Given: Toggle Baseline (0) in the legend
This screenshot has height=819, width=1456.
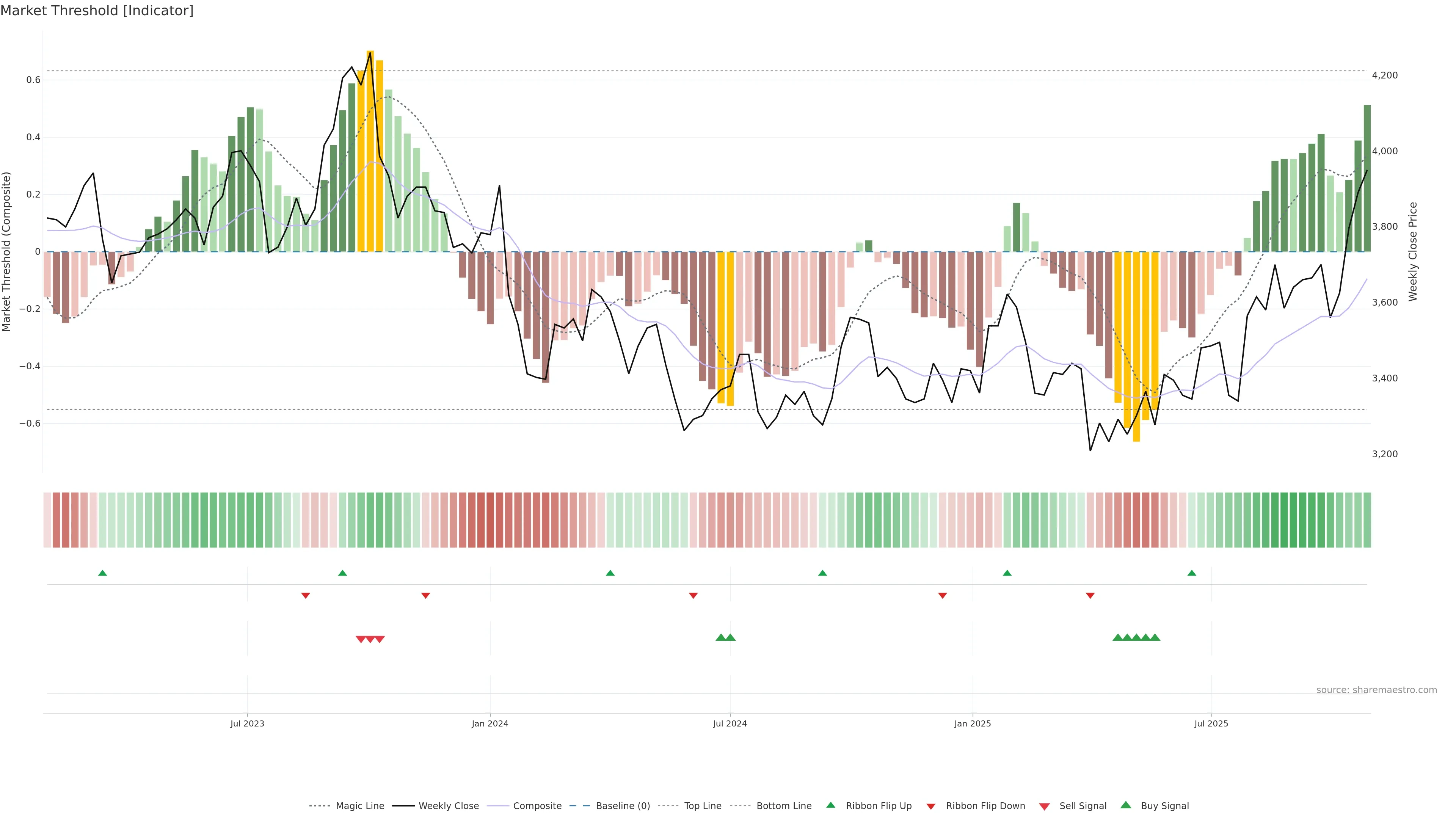Looking at the screenshot, I should (622, 806).
